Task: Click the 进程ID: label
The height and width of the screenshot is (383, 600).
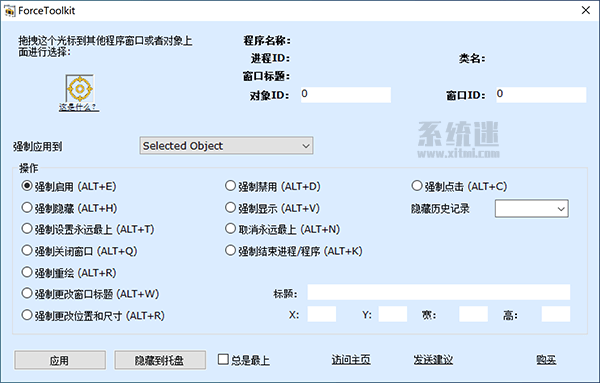Action: pyautogui.click(x=271, y=58)
